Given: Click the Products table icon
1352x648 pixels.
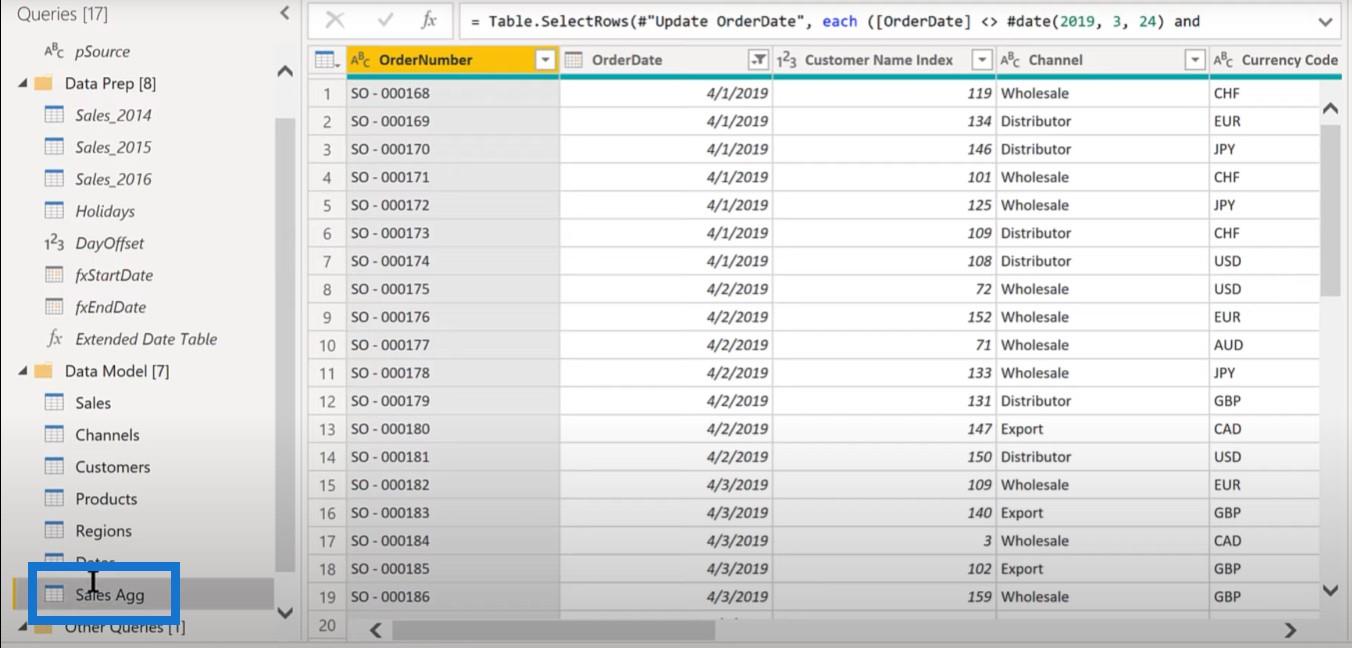Looking at the screenshot, I should coord(54,498).
